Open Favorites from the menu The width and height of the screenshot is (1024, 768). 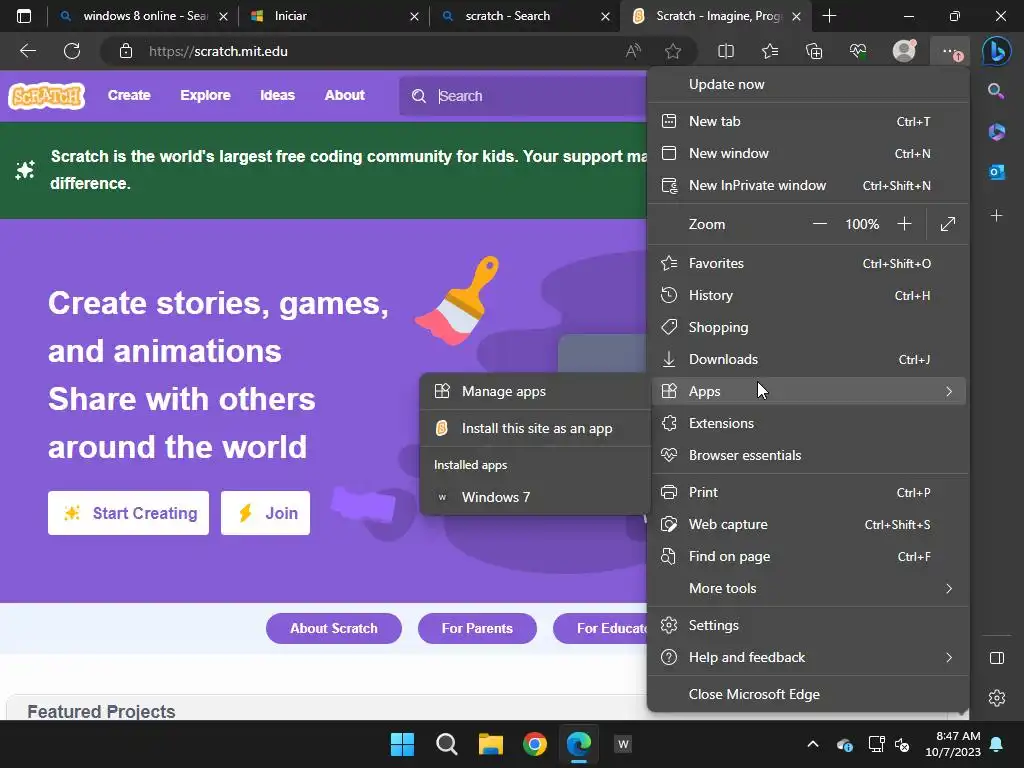pyautogui.click(x=808, y=263)
